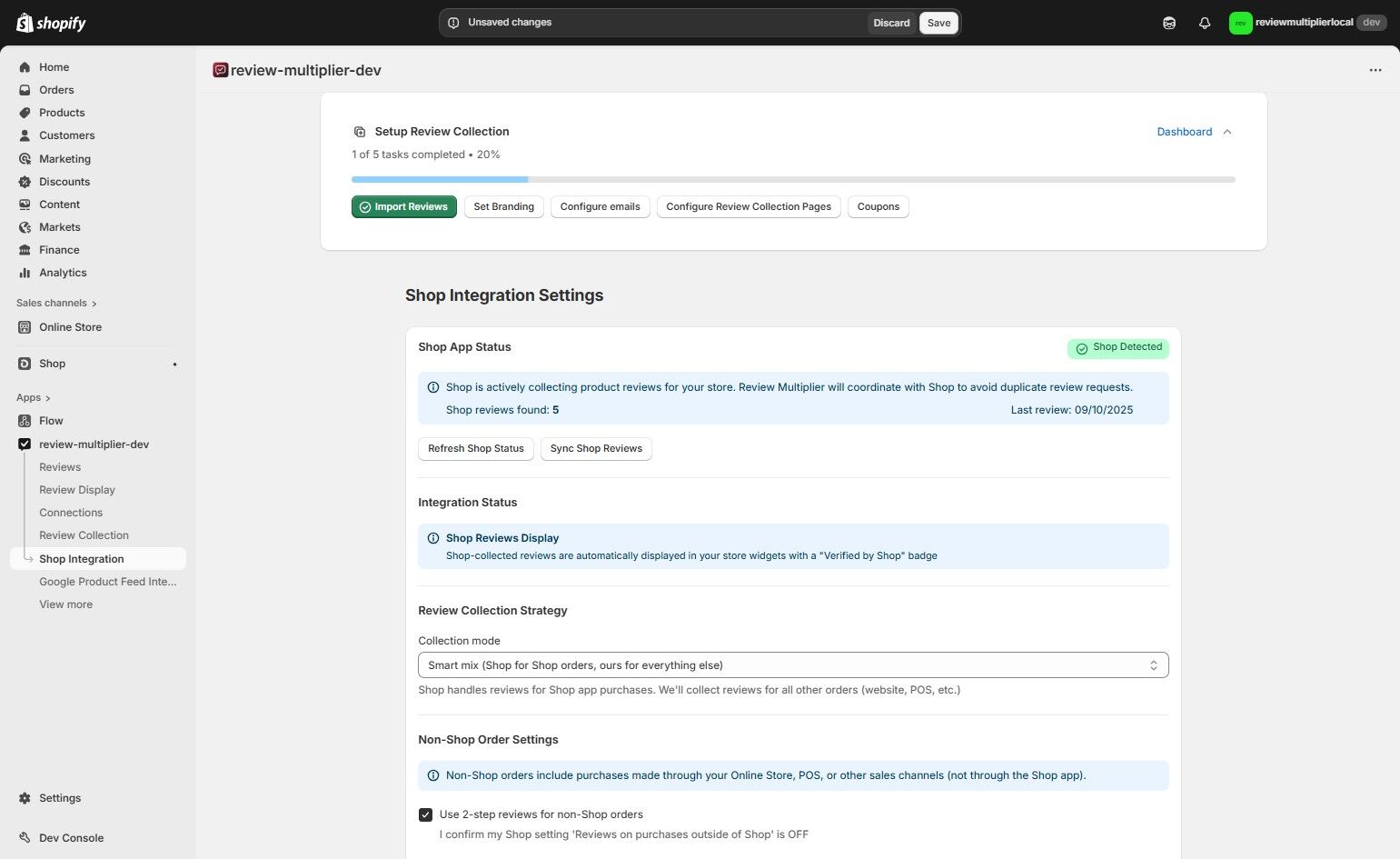Click the Import Reviews task button

coord(404,207)
